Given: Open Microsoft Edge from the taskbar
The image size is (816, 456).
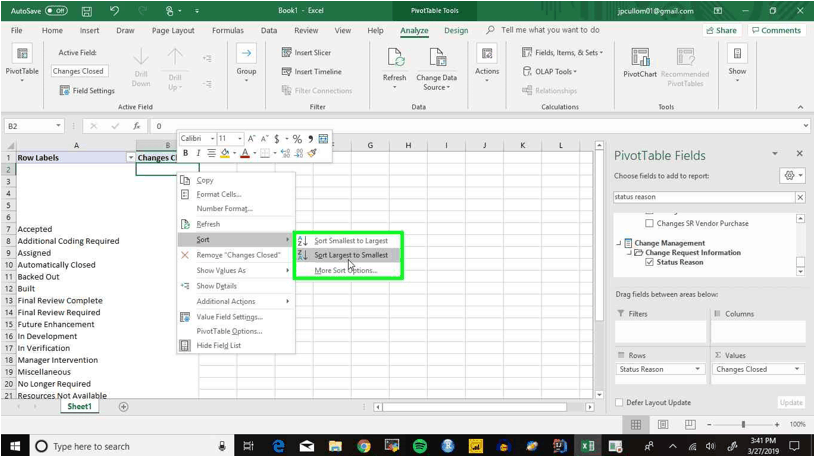Looking at the screenshot, I should coord(279,446).
